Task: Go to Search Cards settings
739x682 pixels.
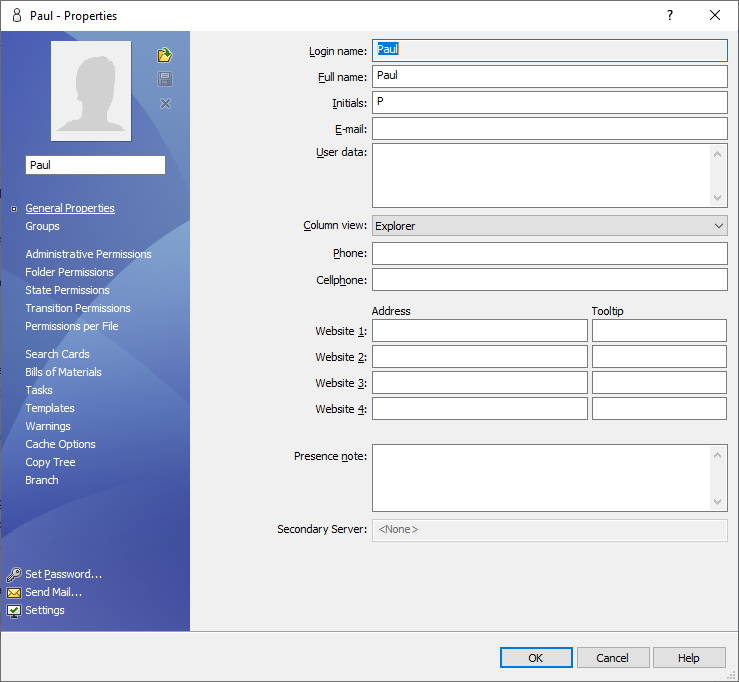Action: [57, 354]
